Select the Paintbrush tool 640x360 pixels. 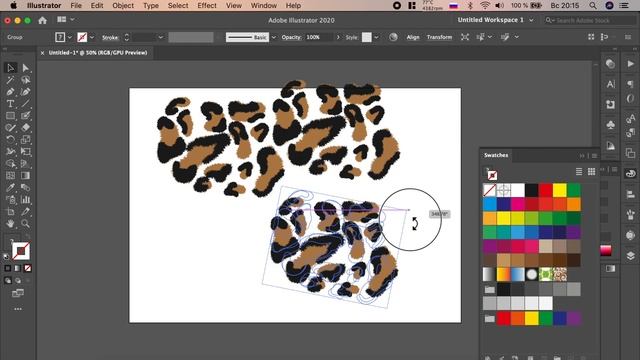[x=25, y=116]
